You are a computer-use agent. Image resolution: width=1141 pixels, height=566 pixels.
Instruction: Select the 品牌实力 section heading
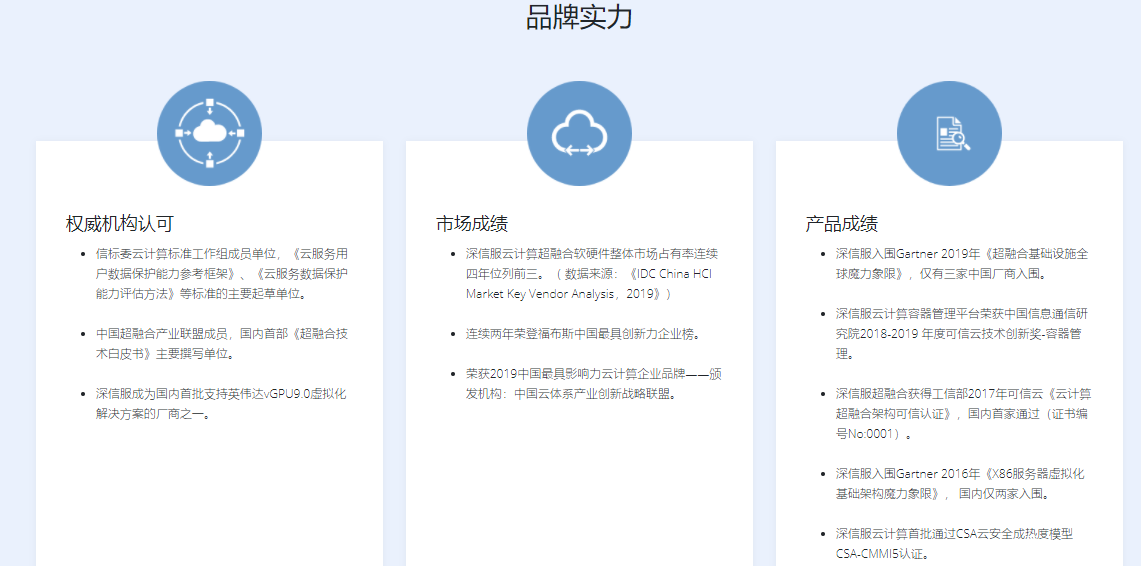pos(579,17)
